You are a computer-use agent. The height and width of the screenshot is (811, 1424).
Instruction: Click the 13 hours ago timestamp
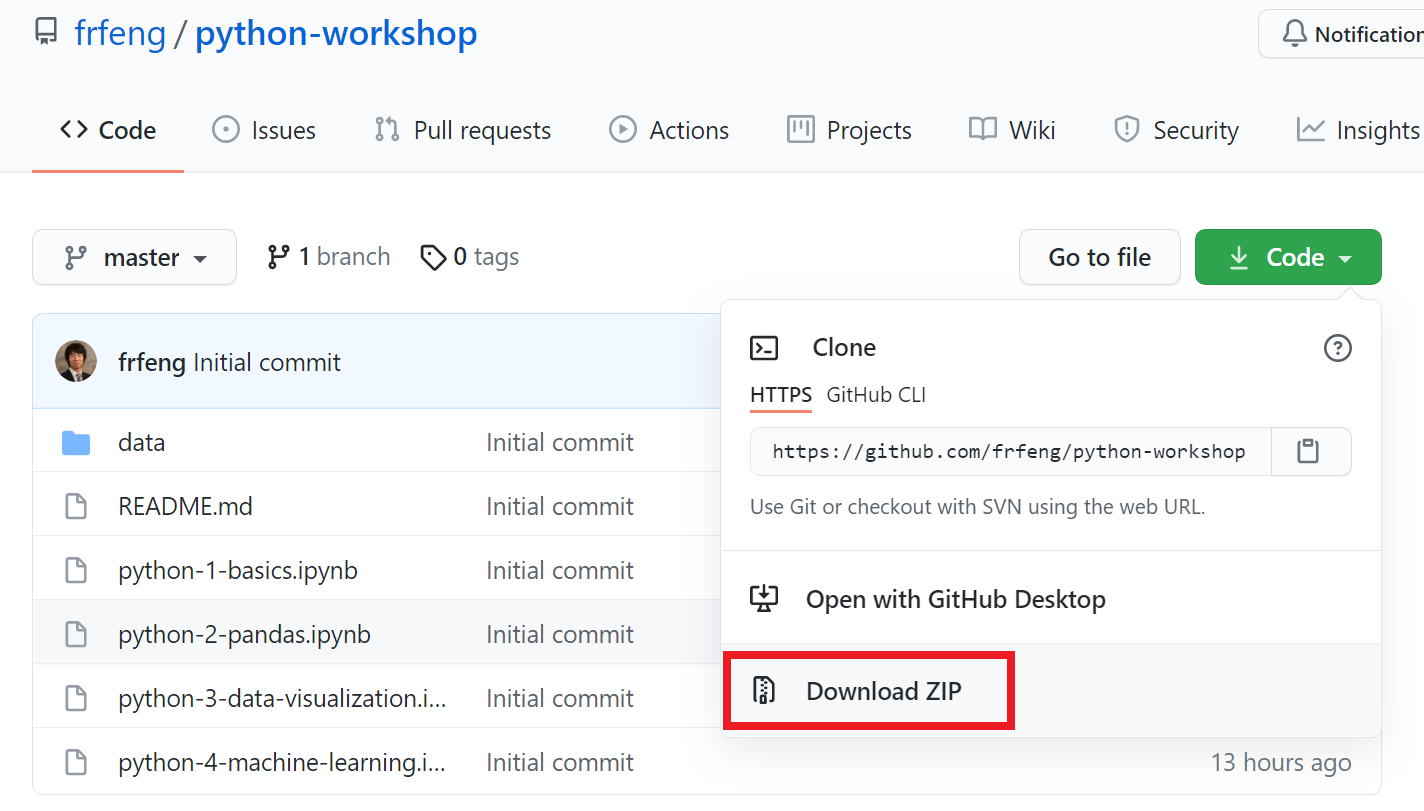[1281, 762]
